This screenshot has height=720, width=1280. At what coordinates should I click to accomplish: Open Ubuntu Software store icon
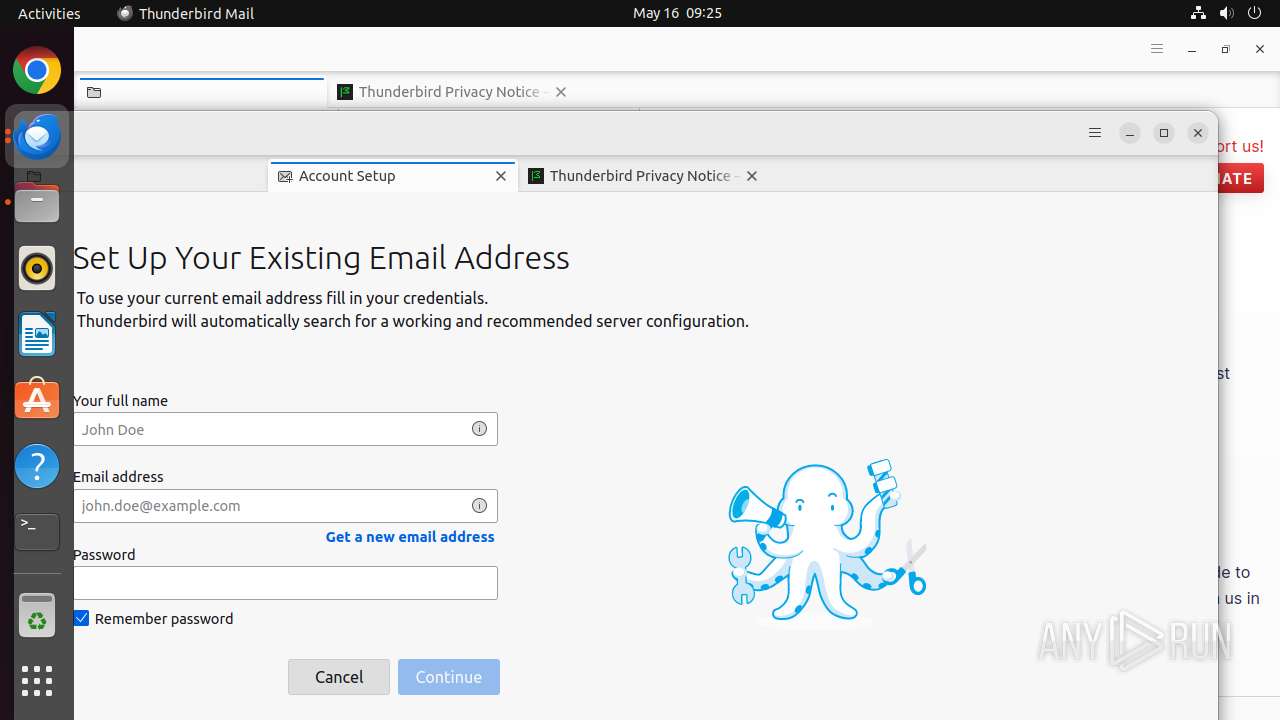(x=37, y=399)
